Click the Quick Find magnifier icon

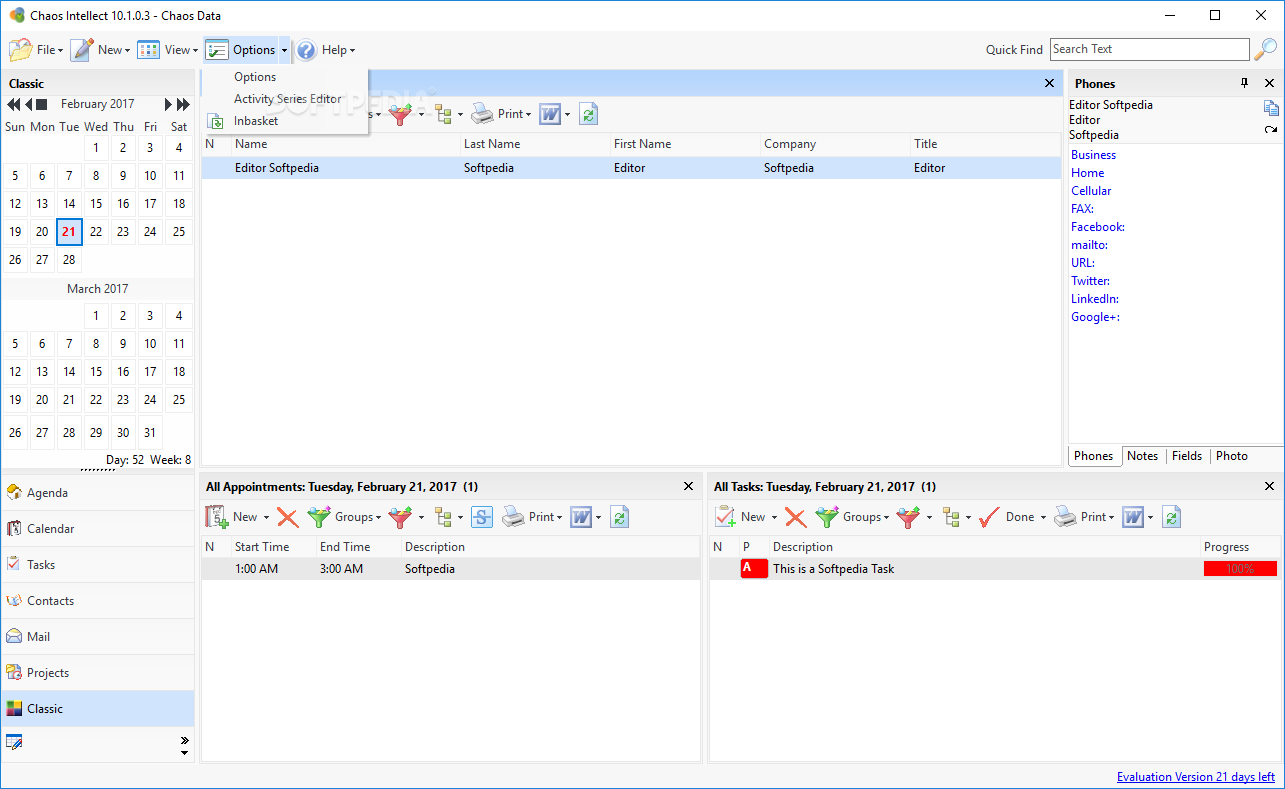coord(1266,49)
